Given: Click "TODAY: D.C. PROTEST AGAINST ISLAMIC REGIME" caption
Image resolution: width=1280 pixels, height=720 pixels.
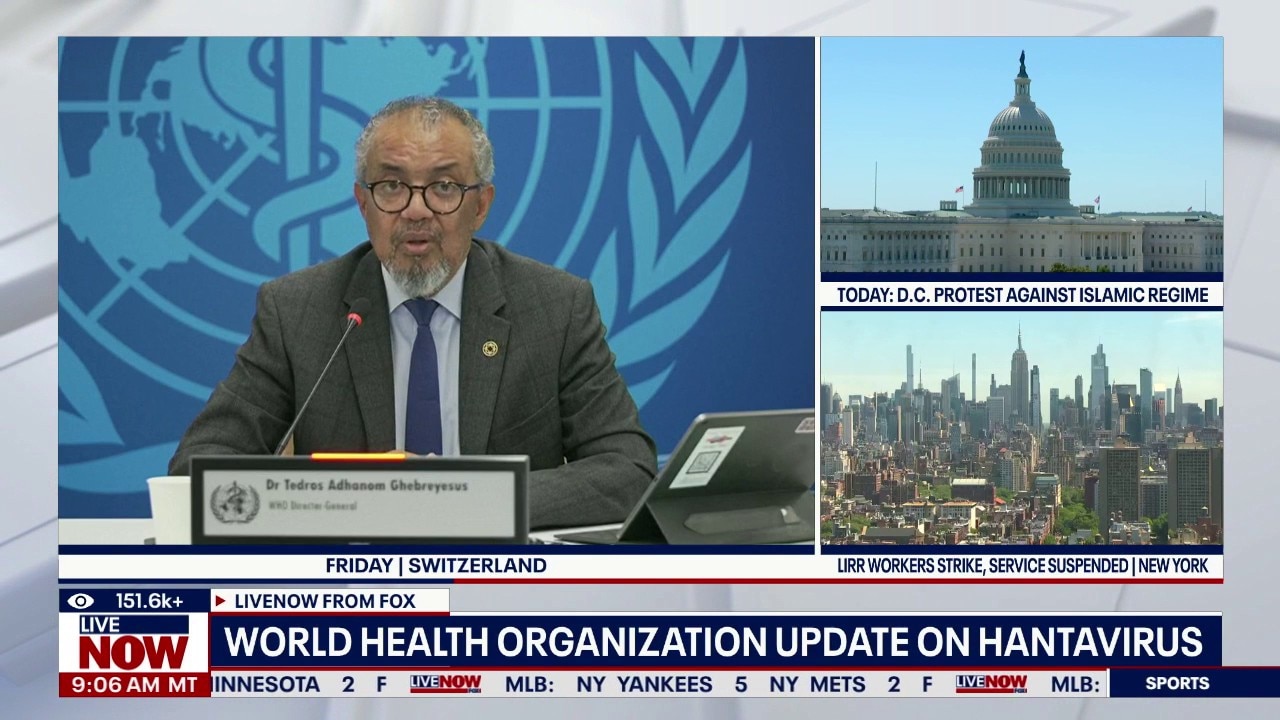Looking at the screenshot, I should point(1022,295).
